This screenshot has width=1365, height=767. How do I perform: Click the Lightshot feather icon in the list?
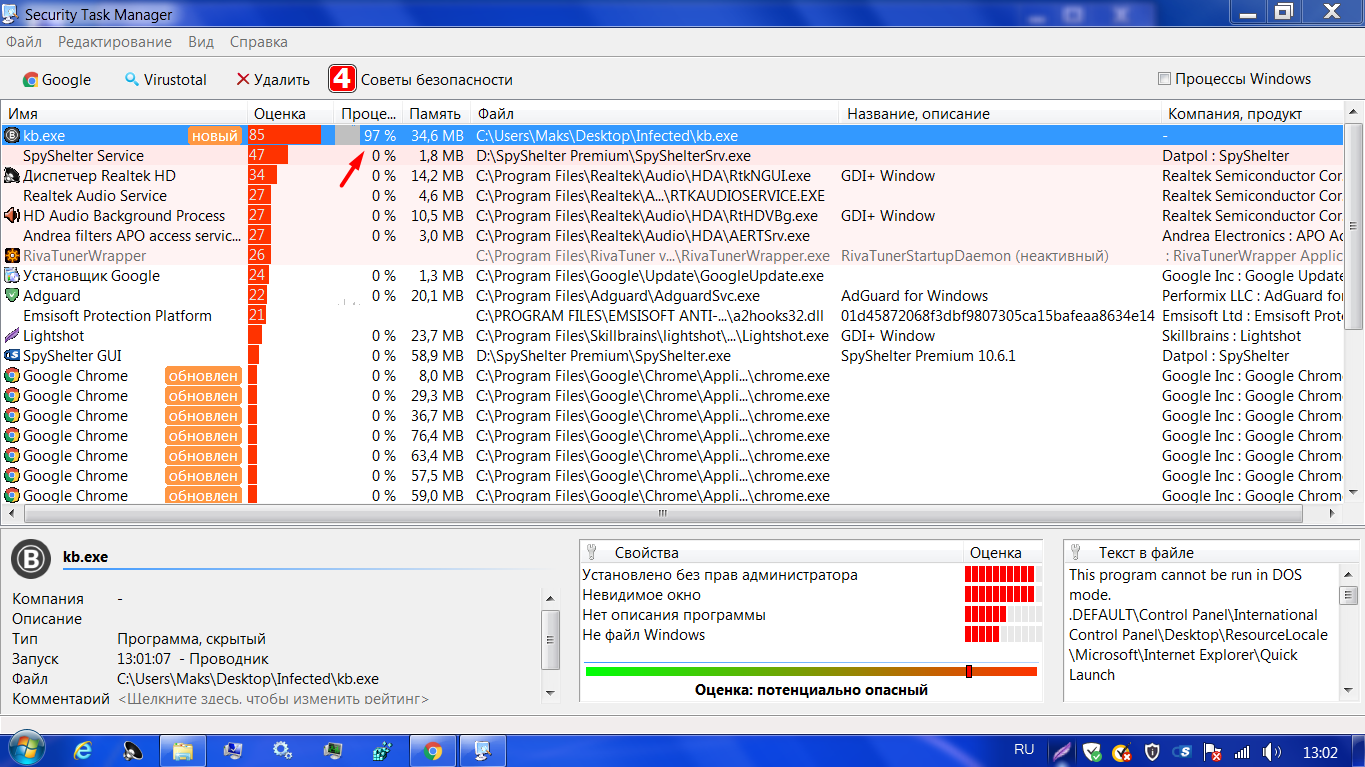pos(12,336)
